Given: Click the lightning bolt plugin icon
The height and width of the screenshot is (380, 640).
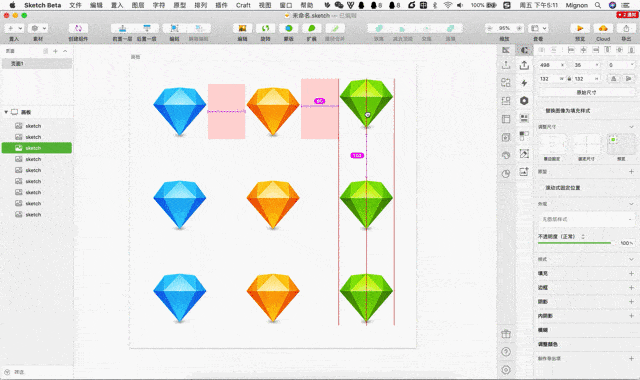Looking at the screenshot, I should [524, 83].
